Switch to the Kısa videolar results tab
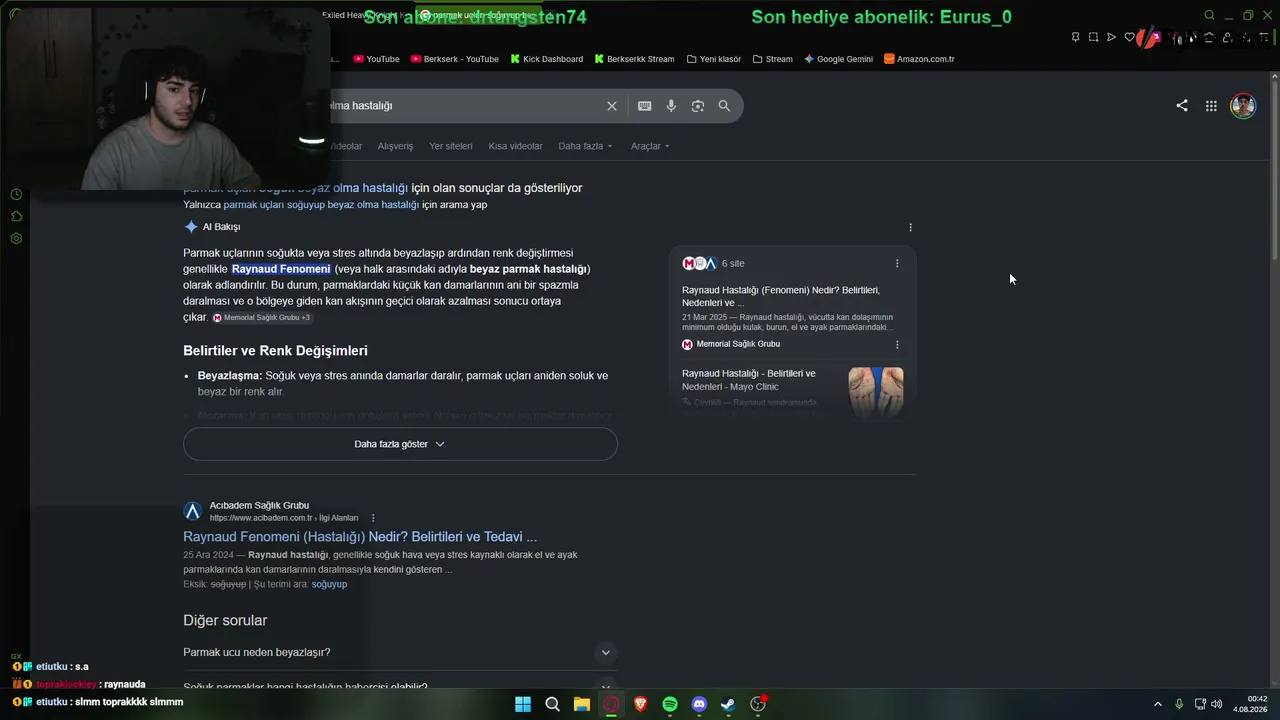Screen dimensions: 1280x720 (x=515, y=146)
